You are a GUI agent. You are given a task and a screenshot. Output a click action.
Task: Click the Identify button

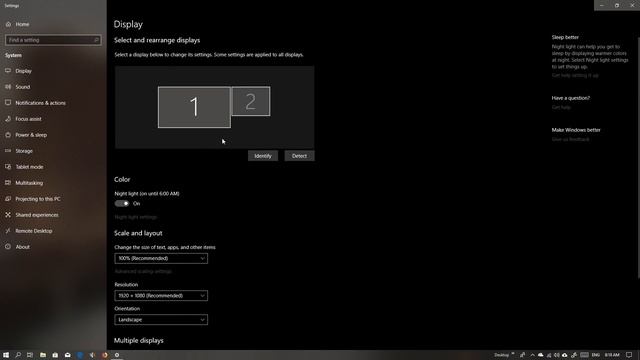pos(263,156)
